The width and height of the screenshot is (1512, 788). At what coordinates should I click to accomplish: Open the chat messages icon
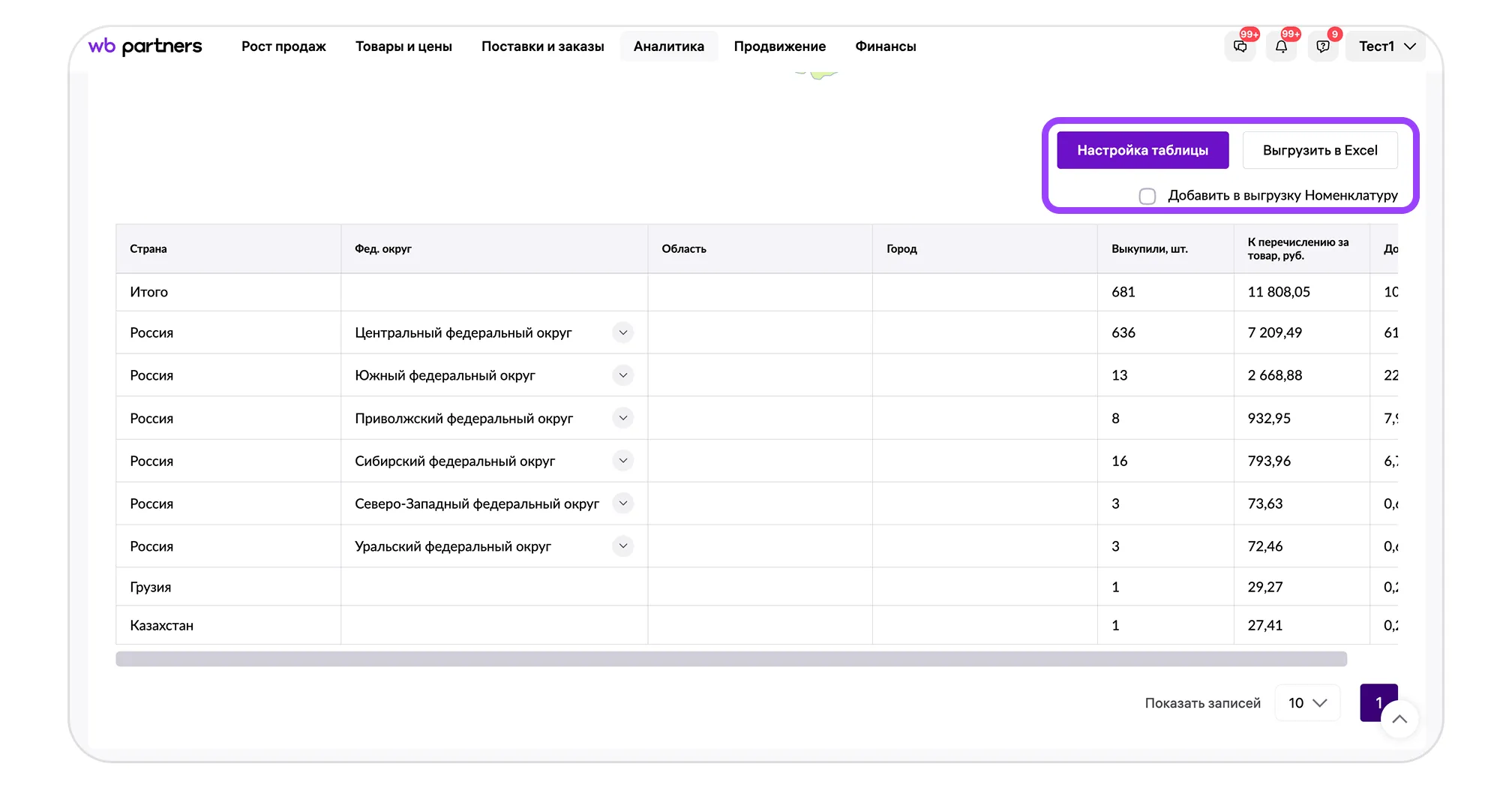(1240, 47)
